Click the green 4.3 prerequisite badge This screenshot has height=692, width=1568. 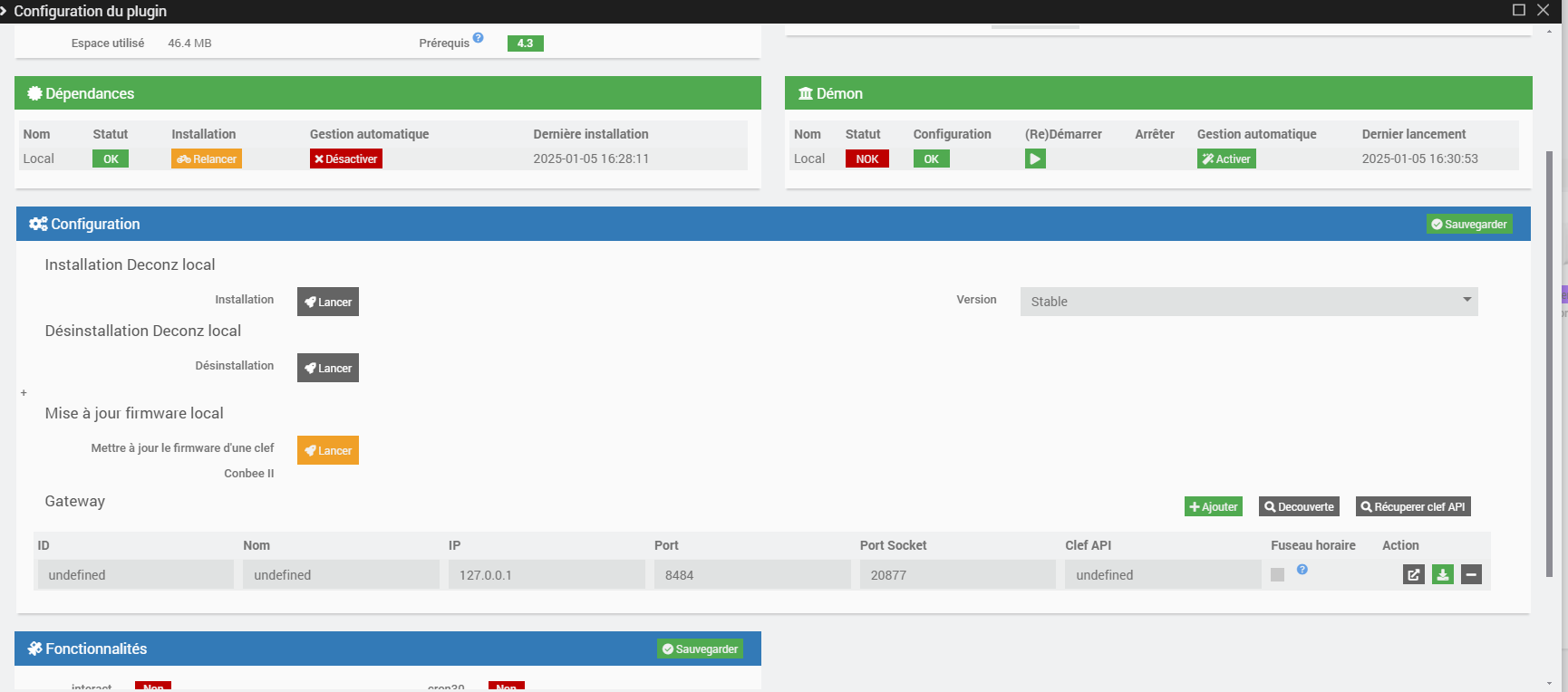526,43
